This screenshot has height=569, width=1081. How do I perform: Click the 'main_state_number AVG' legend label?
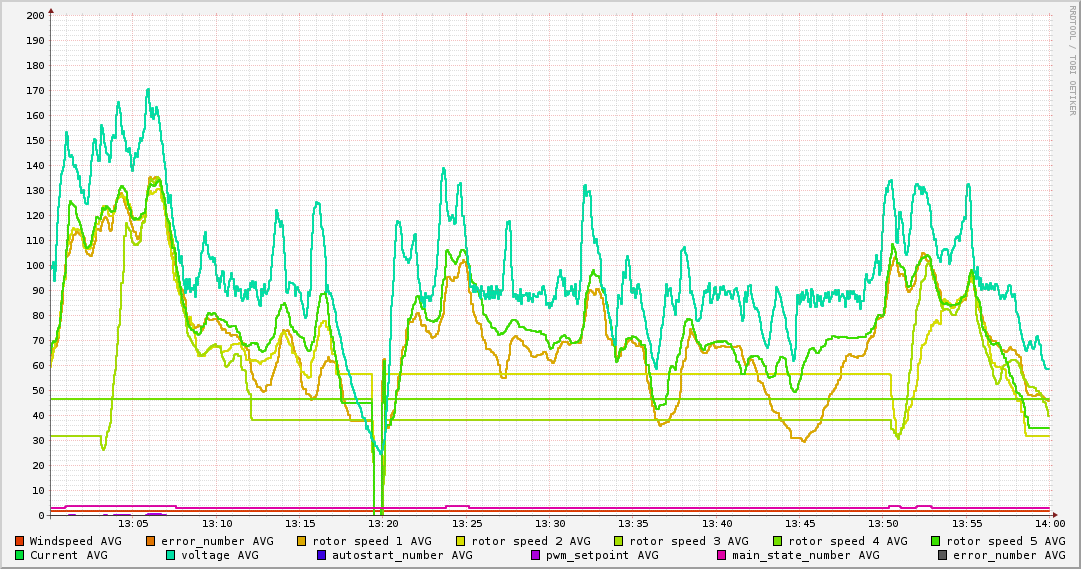[806, 555]
